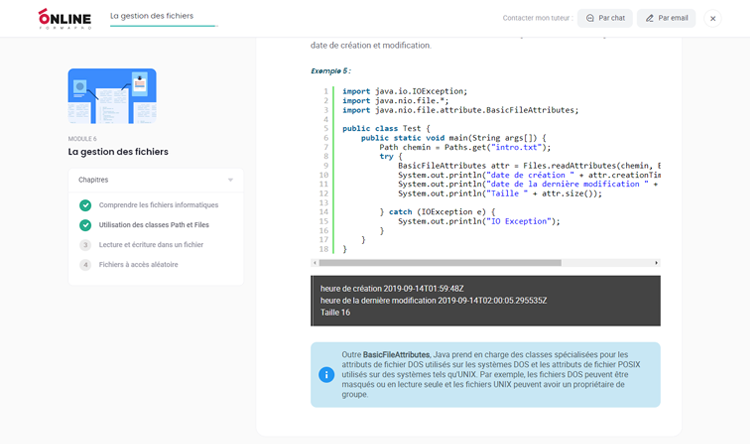This screenshot has height=444, width=750.
Task: Click the blue info icon
Action: tap(326, 375)
